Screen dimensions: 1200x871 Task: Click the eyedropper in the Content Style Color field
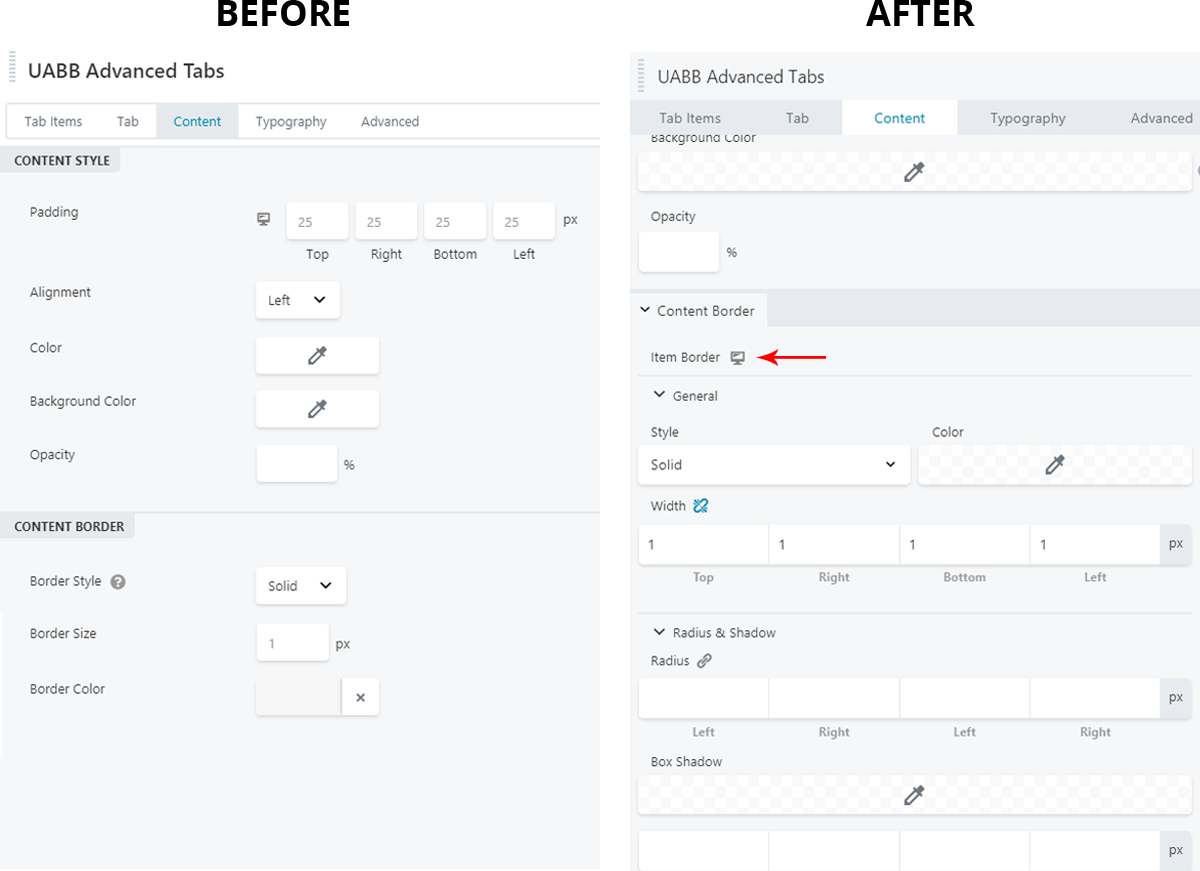click(x=317, y=355)
